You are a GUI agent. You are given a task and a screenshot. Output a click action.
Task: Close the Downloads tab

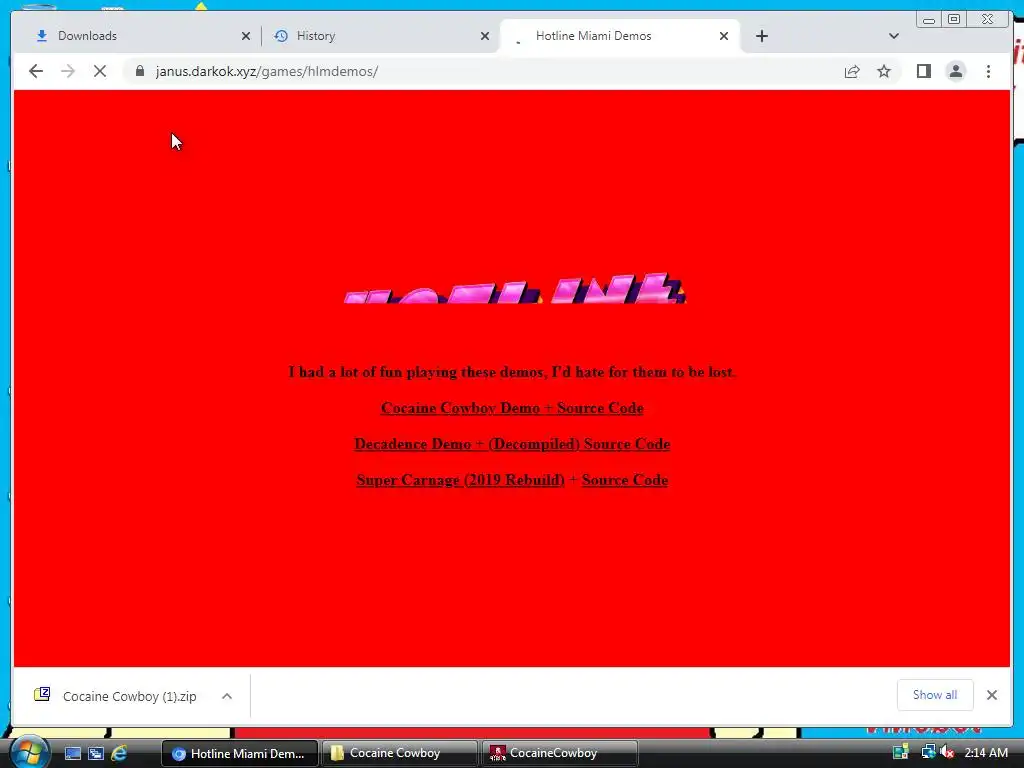pyautogui.click(x=246, y=36)
